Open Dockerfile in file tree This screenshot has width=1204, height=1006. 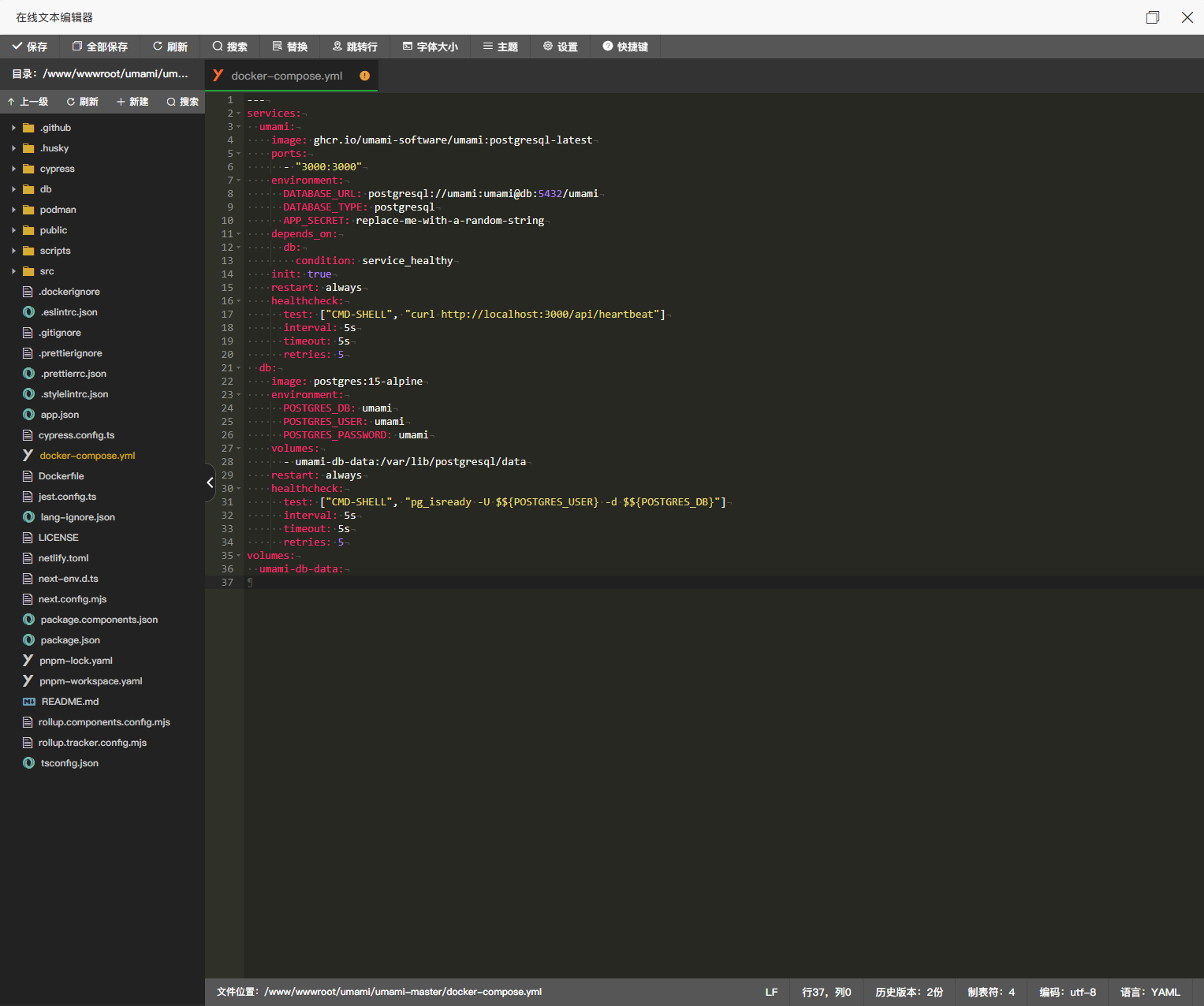pyautogui.click(x=61, y=476)
